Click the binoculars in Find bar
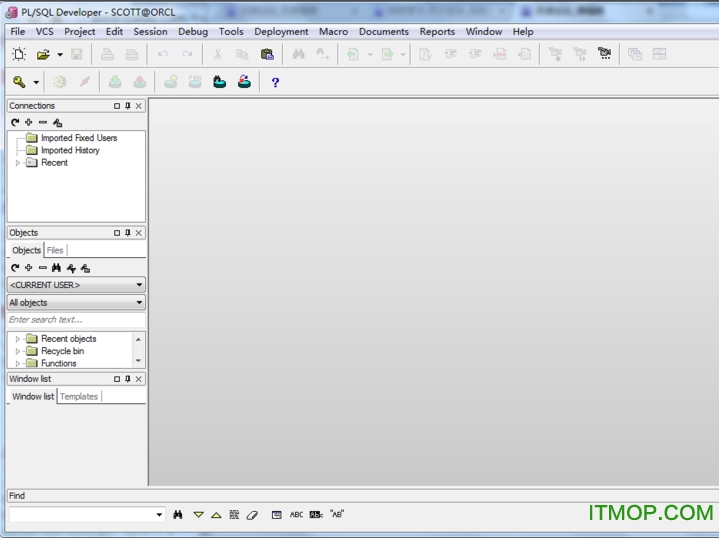Viewport: 719px width, 538px height. click(178, 515)
